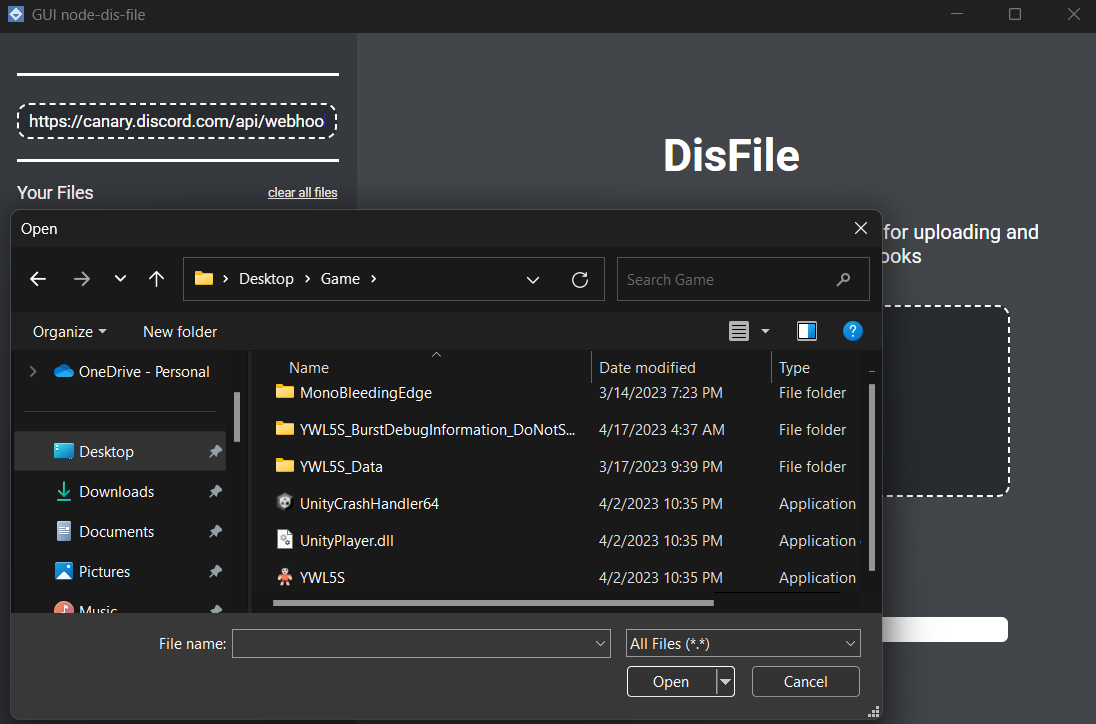Expand the address bar history dropdown
This screenshot has height=724, width=1096.
click(533, 280)
